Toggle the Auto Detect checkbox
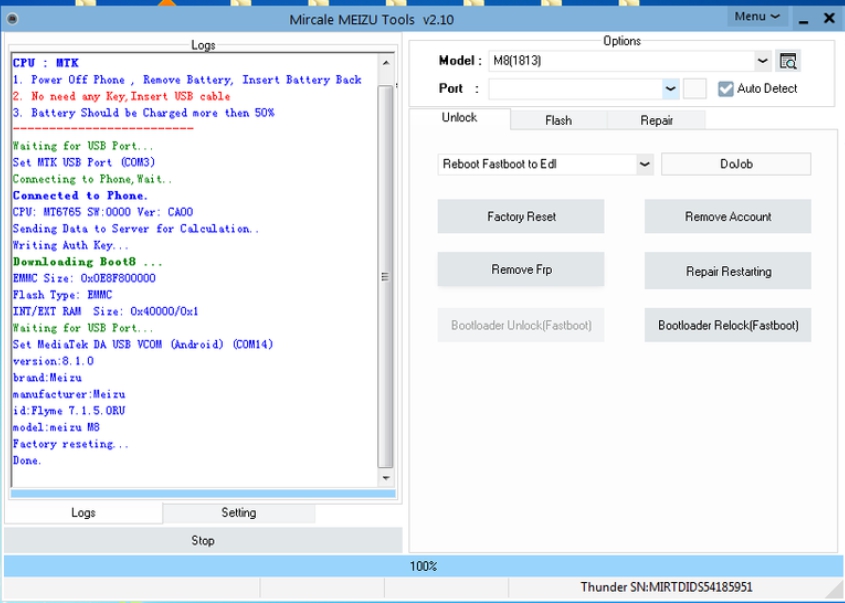The image size is (845, 603). 725,89
